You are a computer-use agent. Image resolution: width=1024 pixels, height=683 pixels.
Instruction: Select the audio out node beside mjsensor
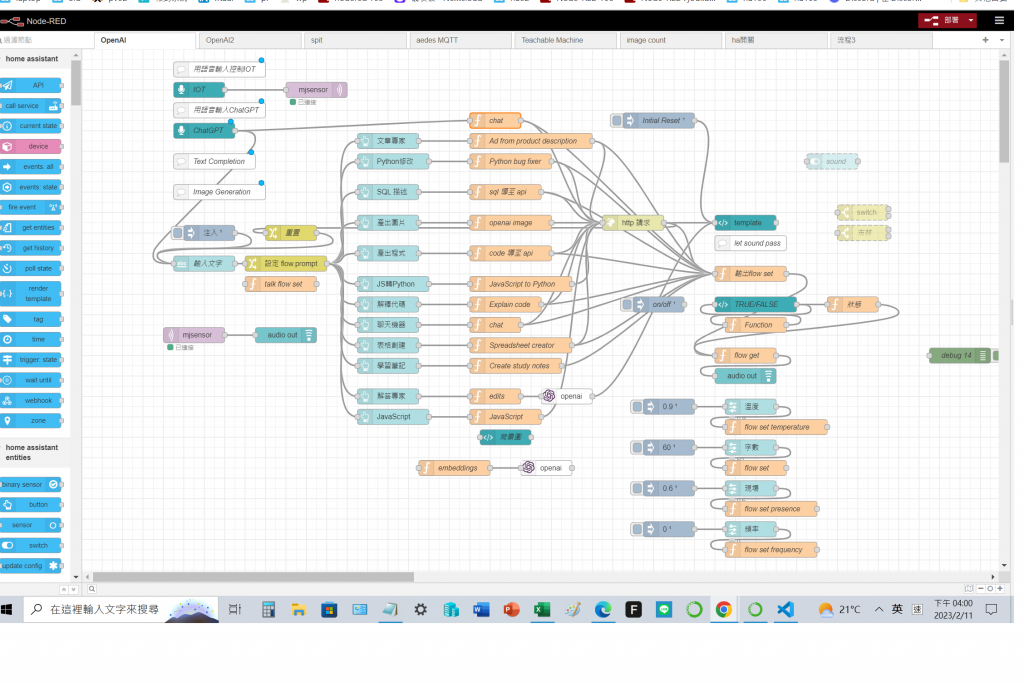(286, 335)
